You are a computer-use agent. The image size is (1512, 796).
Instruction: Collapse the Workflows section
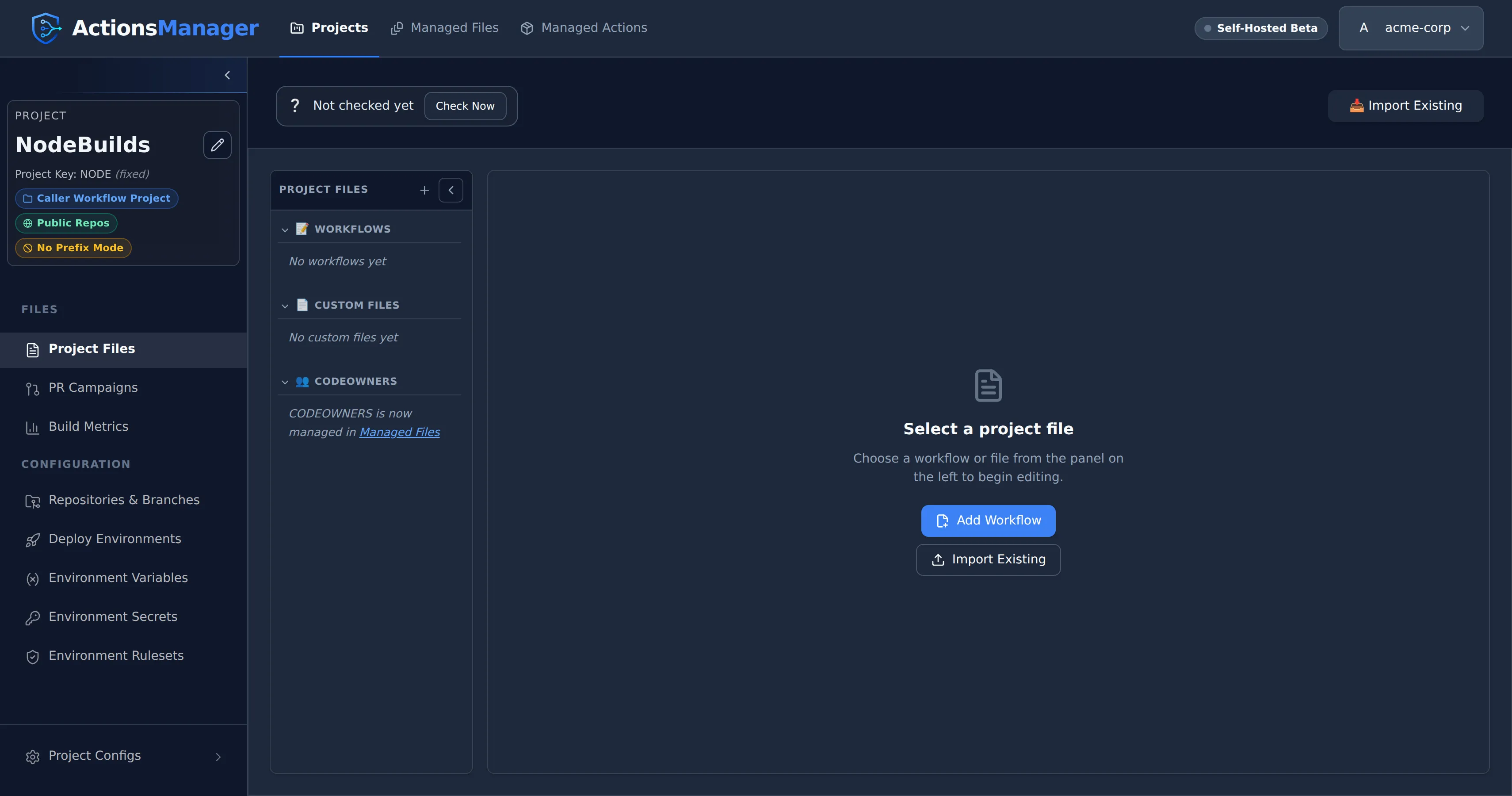[x=285, y=230]
